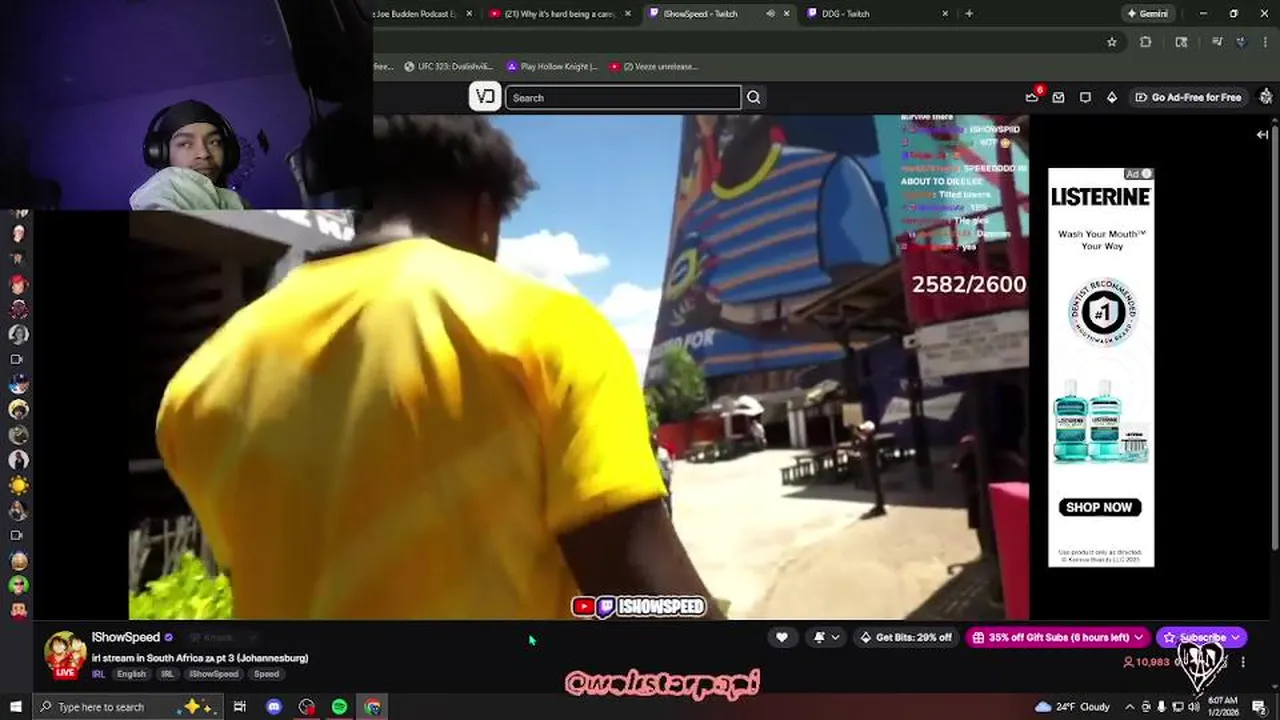Open the 24°F Cloudy weather widget
This screenshot has height=720, width=1280.
coord(1073,707)
